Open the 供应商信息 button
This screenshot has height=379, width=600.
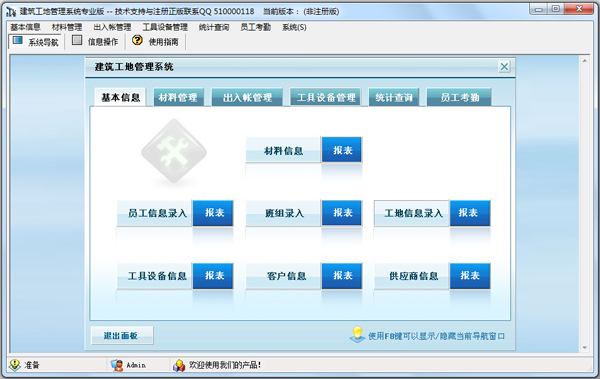pyautogui.click(x=411, y=276)
